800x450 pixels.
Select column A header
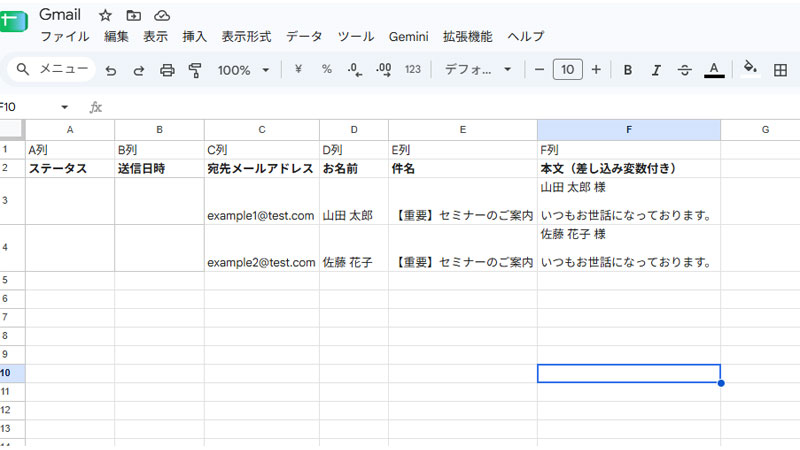coord(70,130)
